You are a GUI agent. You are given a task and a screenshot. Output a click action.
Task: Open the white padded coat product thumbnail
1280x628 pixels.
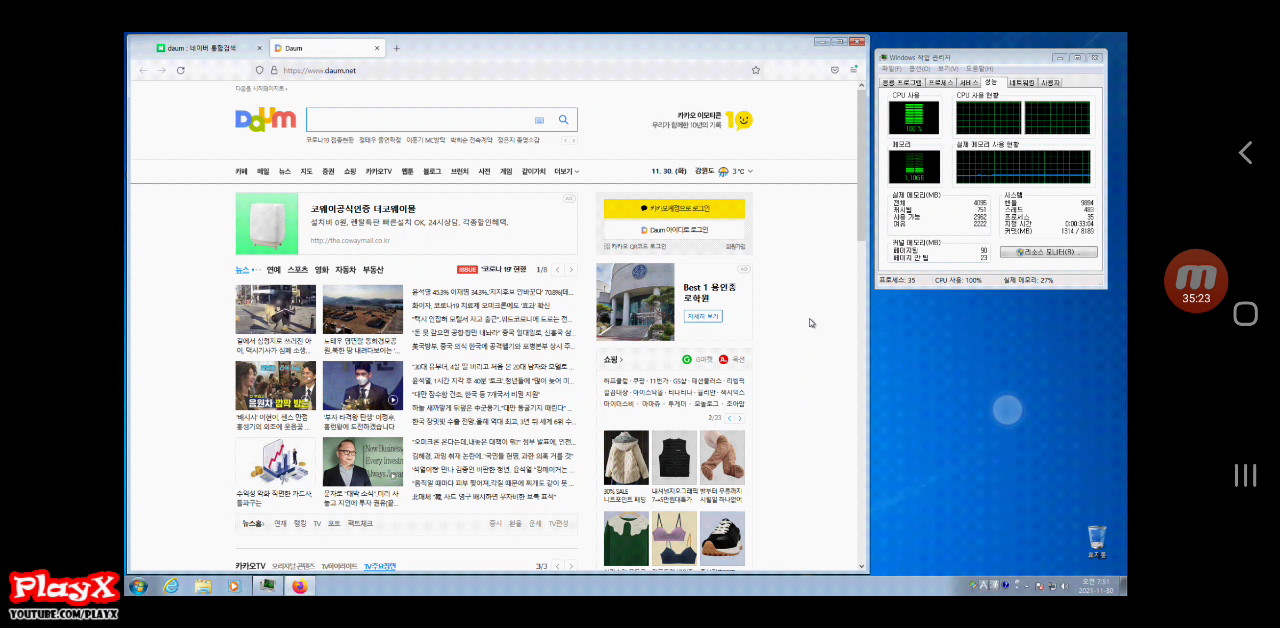pos(626,459)
